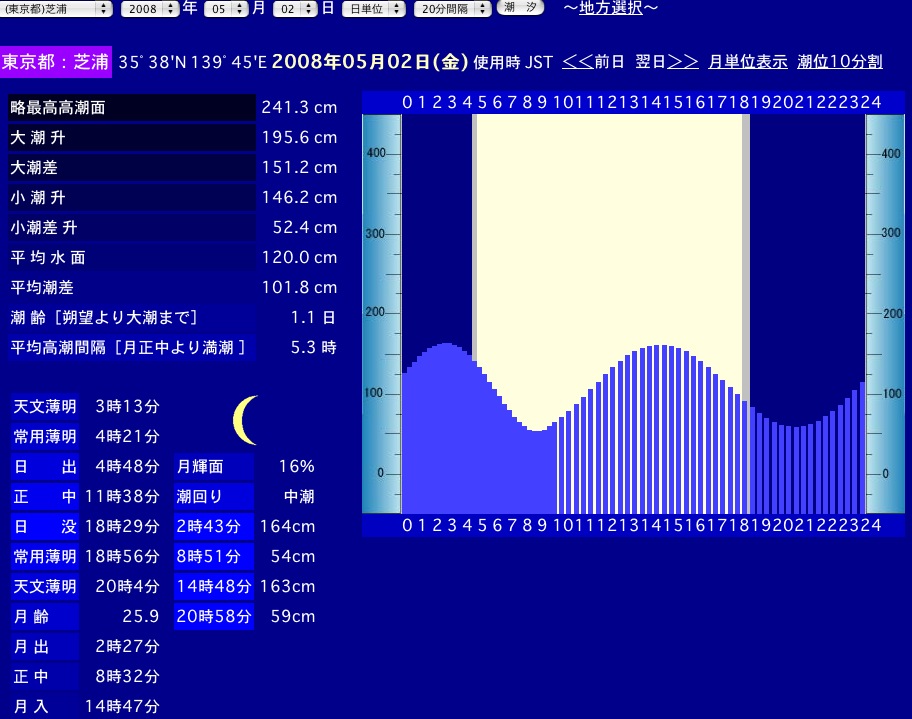The width and height of the screenshot is (912, 719).
Task: Select the 大潮升 row label
Action: tap(132, 138)
